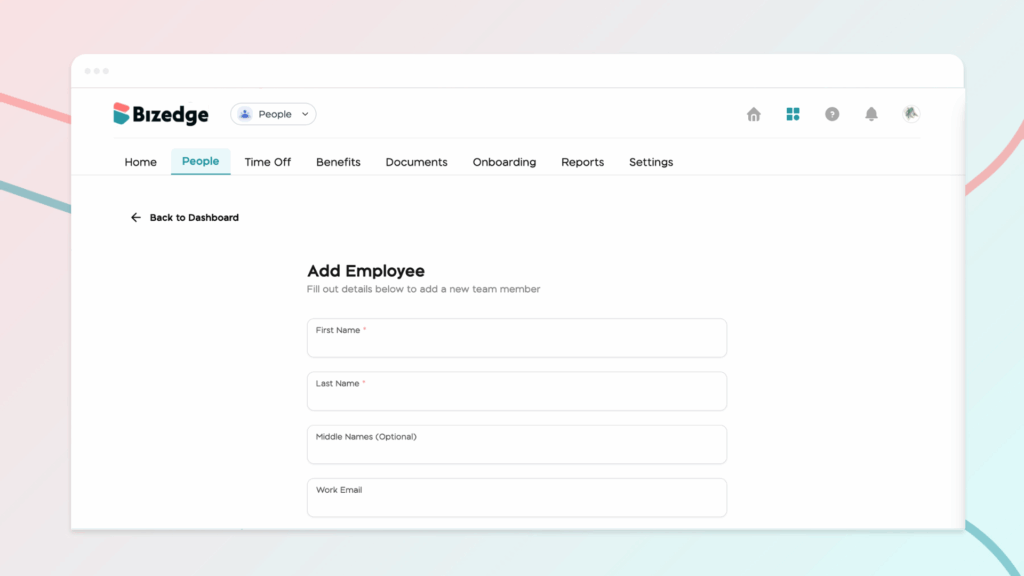
Task: Select the People tab
Action: [200, 162]
